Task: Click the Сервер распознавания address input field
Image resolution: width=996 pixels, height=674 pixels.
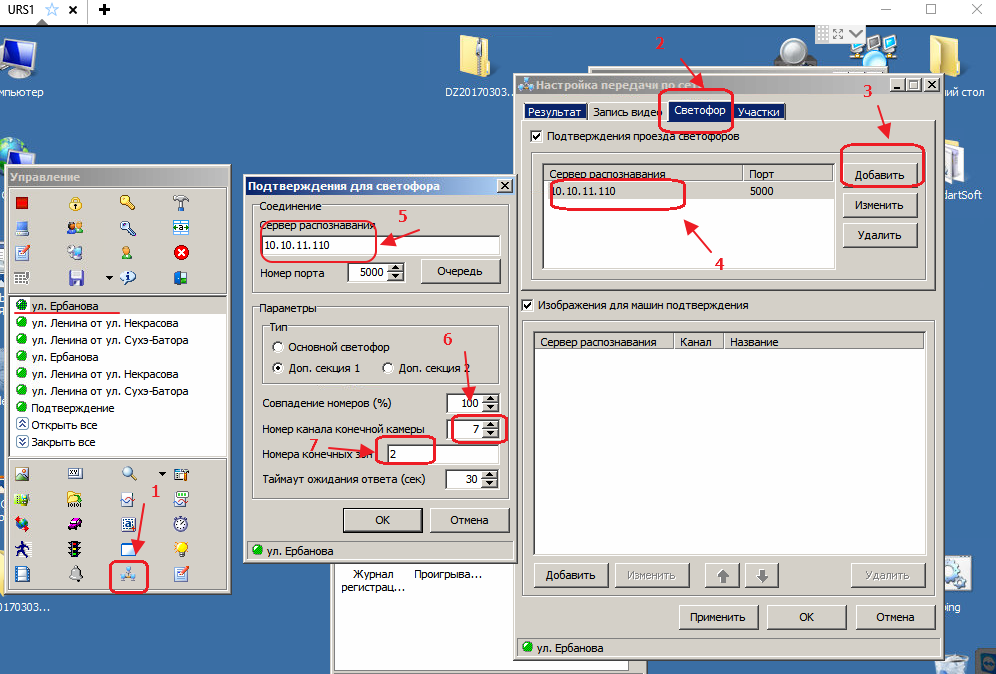Action: (x=380, y=245)
